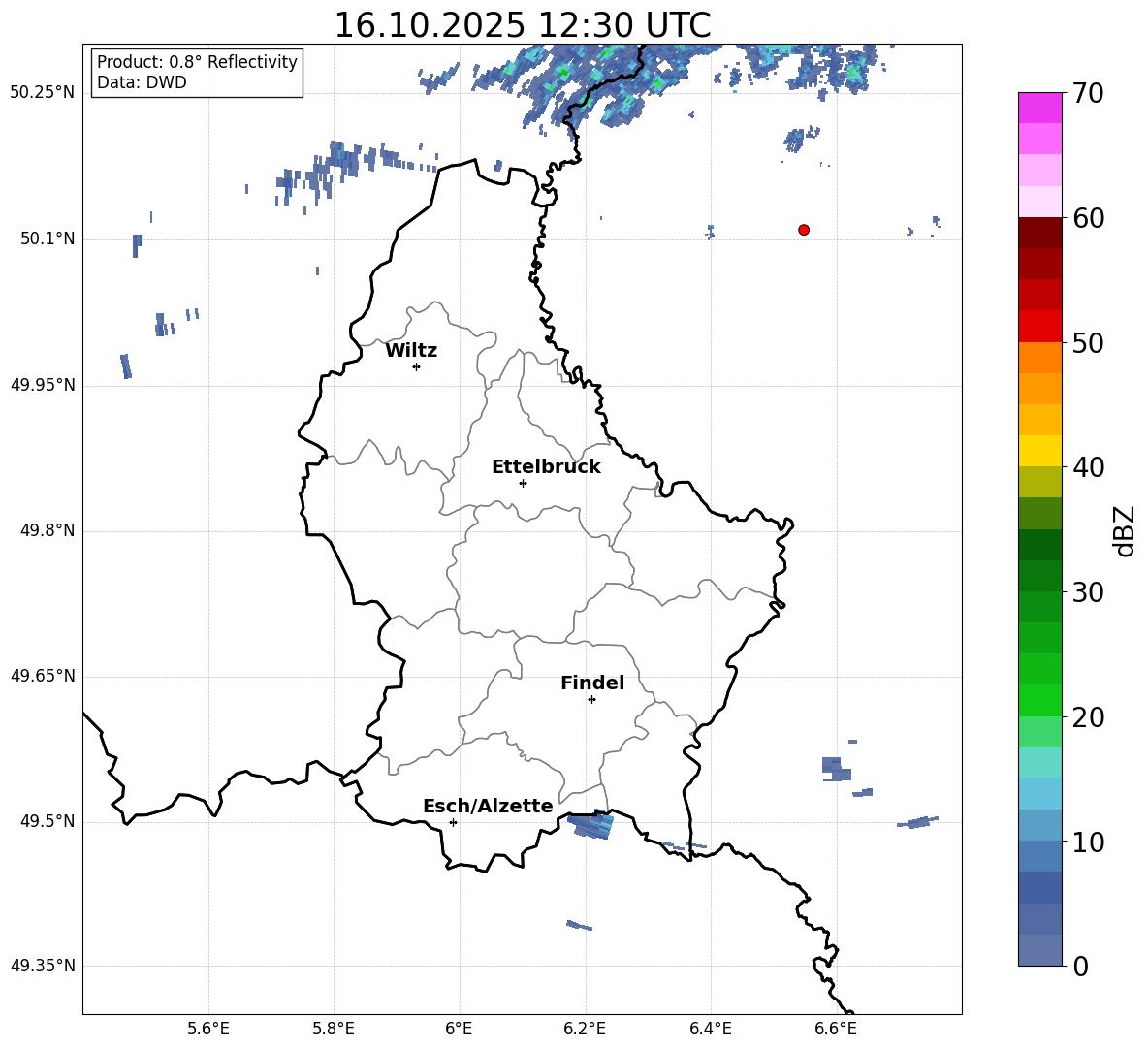The image size is (1148, 1048).
Task: Click the Wiltz station cross marker
Action: 416,366
